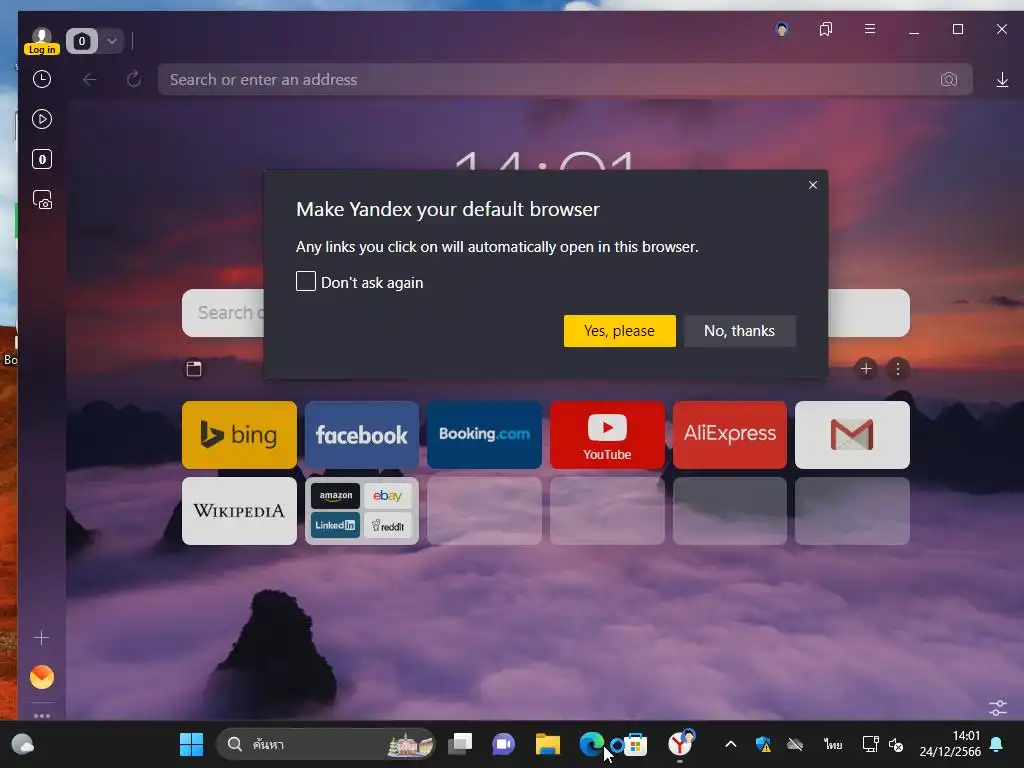
Task: Open the Chat app on taskbar
Action: (504, 744)
